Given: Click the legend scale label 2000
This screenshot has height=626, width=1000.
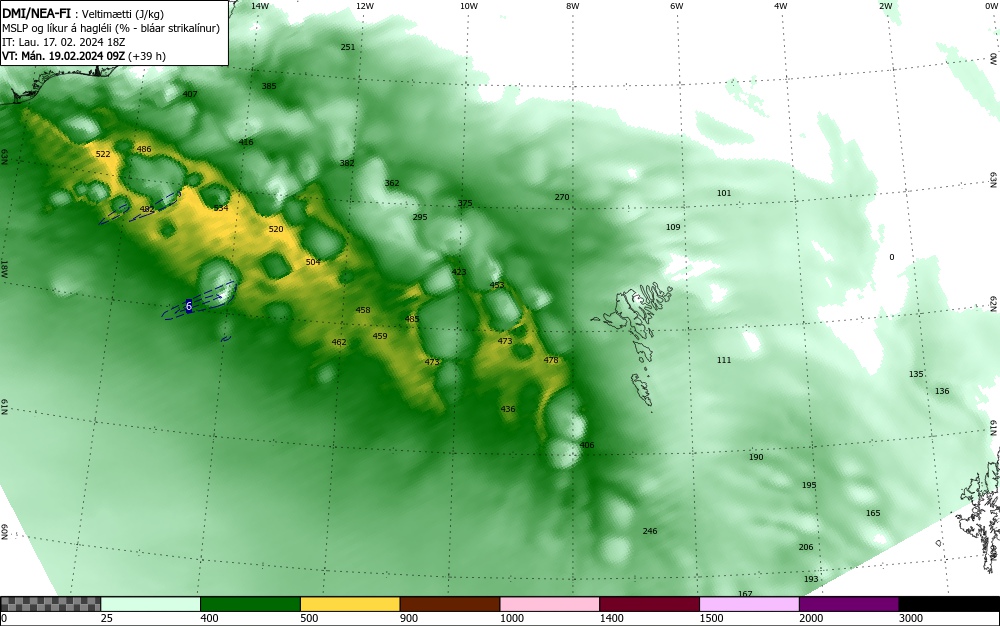Looking at the screenshot, I should point(811,618).
